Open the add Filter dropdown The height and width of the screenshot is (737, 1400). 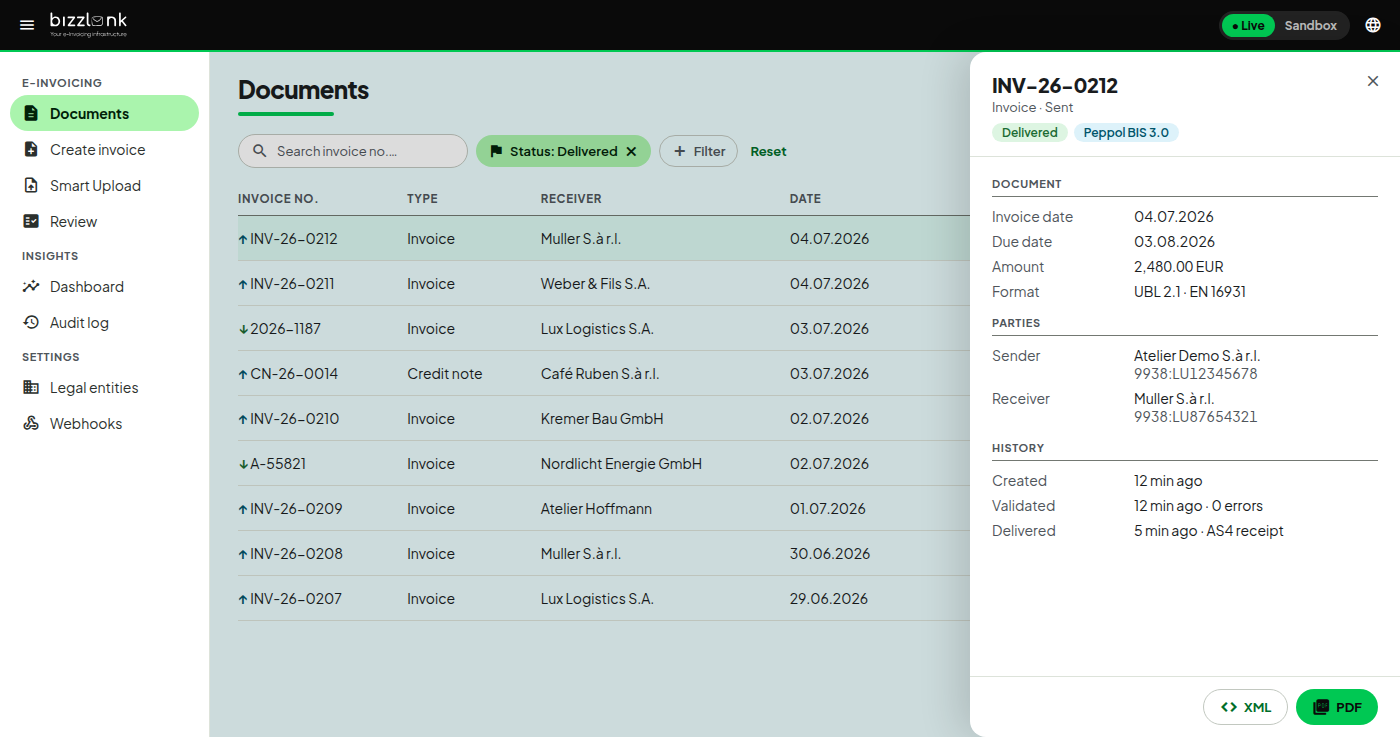[698, 151]
